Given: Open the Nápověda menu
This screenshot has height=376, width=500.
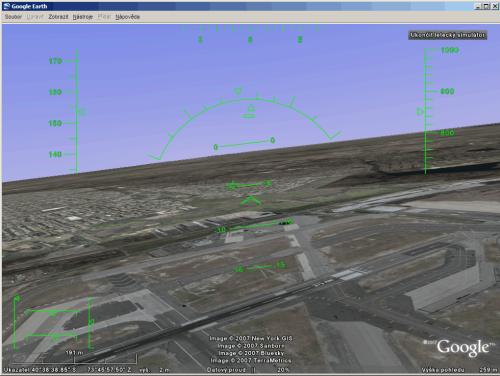Looking at the screenshot, I should coord(127,17).
